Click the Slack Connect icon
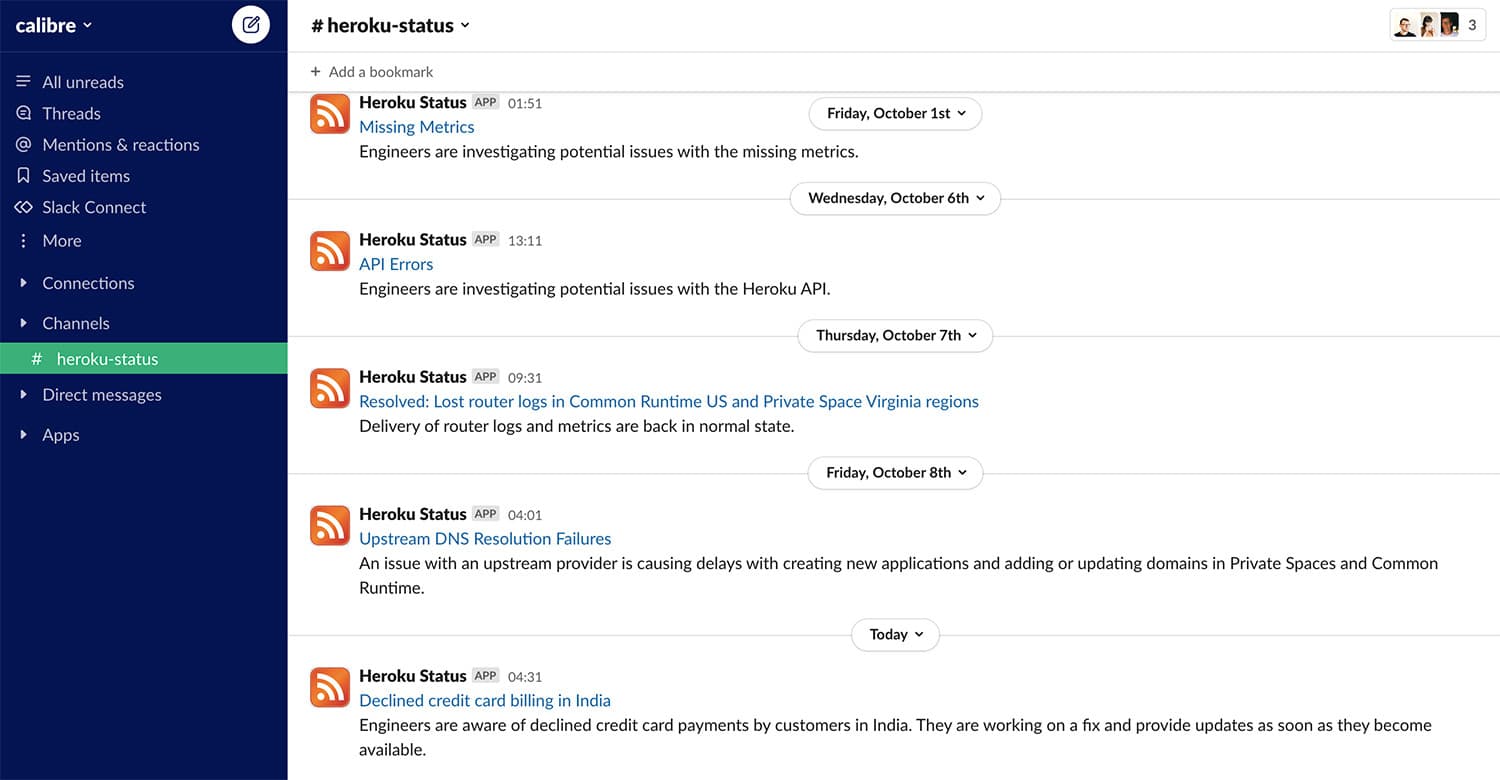Screen dimensions: 1500x780 (22, 207)
